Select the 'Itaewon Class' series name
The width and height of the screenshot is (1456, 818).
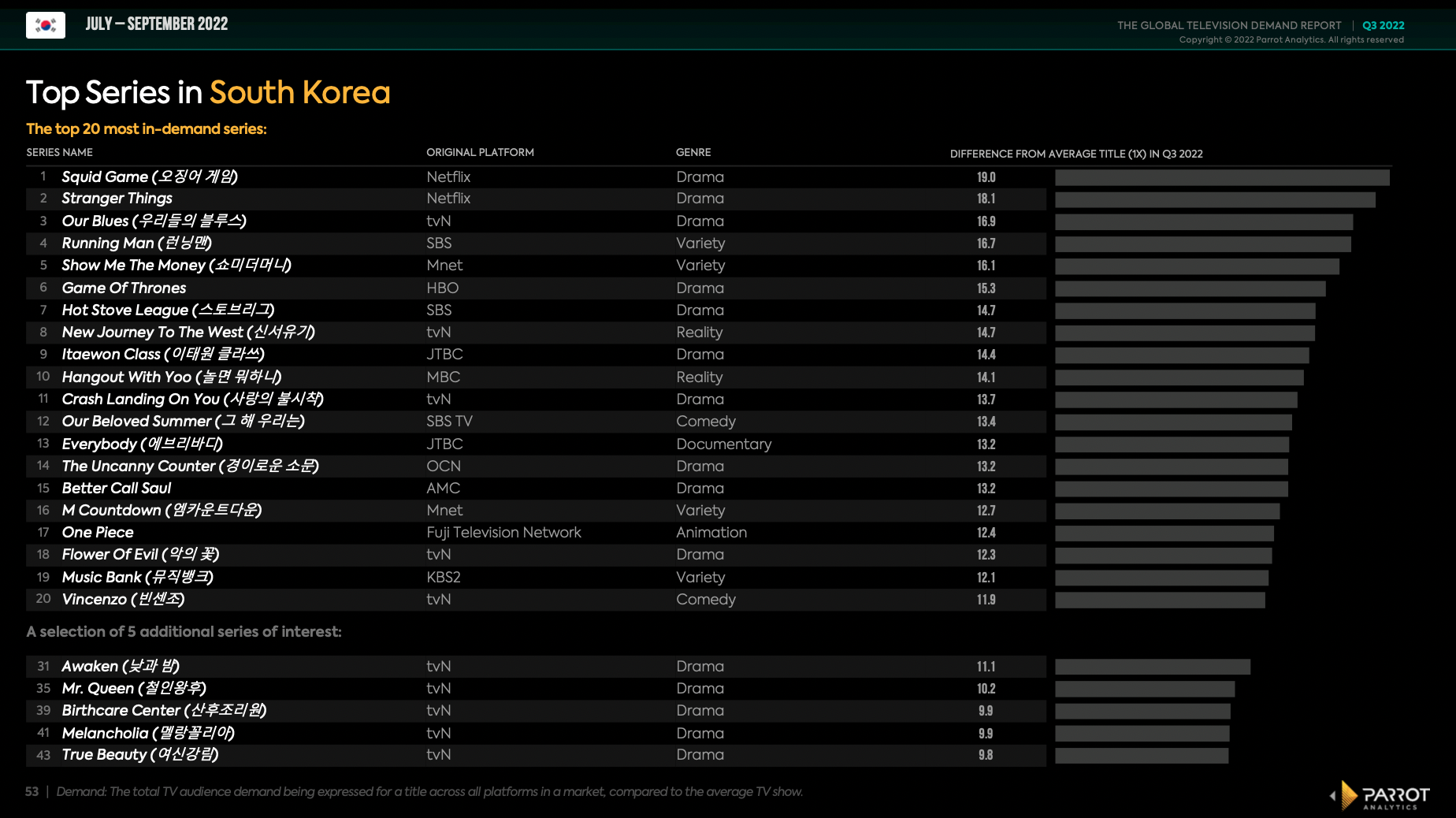[x=163, y=354]
